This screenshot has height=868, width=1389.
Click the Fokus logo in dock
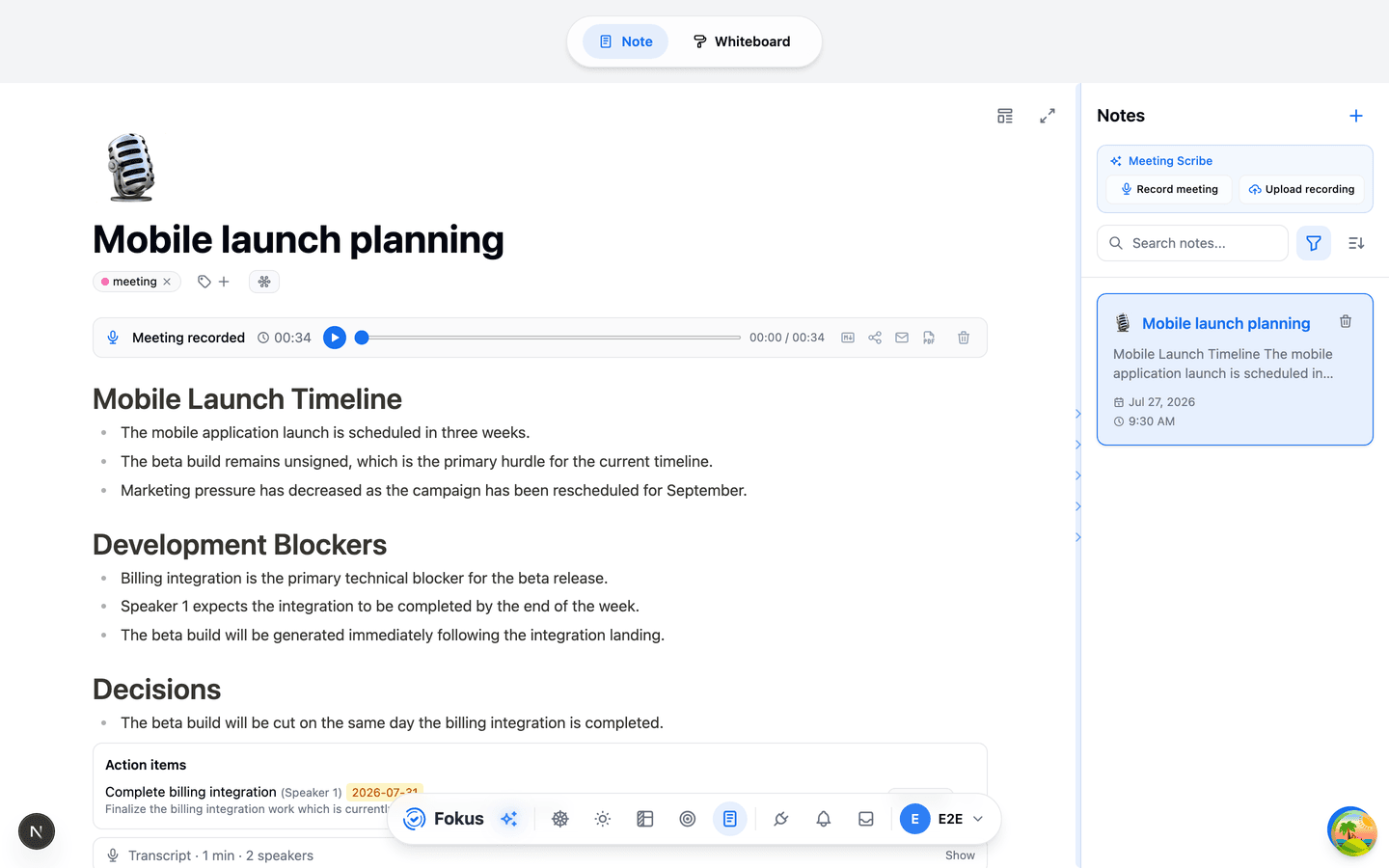[443, 819]
